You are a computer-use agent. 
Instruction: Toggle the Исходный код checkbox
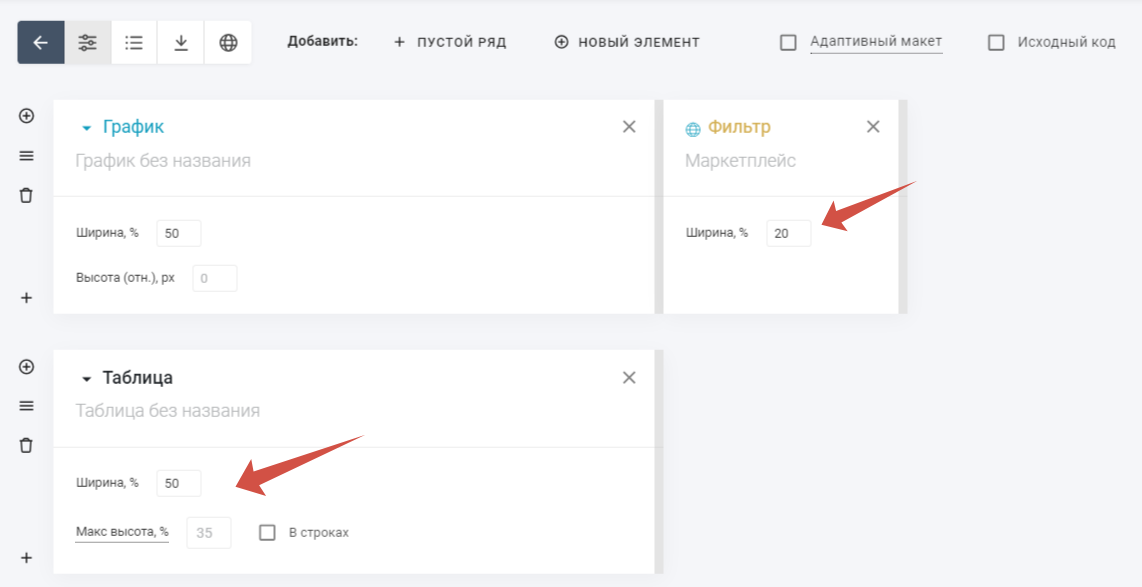click(996, 42)
